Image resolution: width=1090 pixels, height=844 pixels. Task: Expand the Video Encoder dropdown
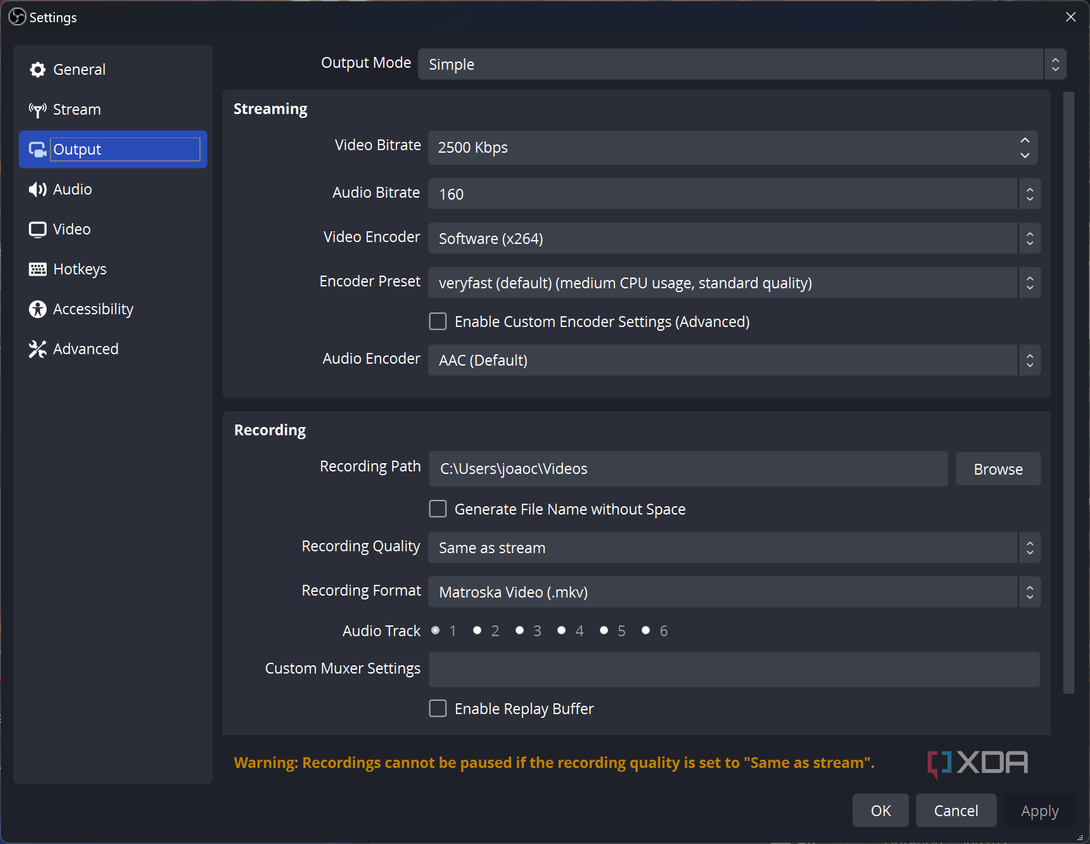coord(734,238)
